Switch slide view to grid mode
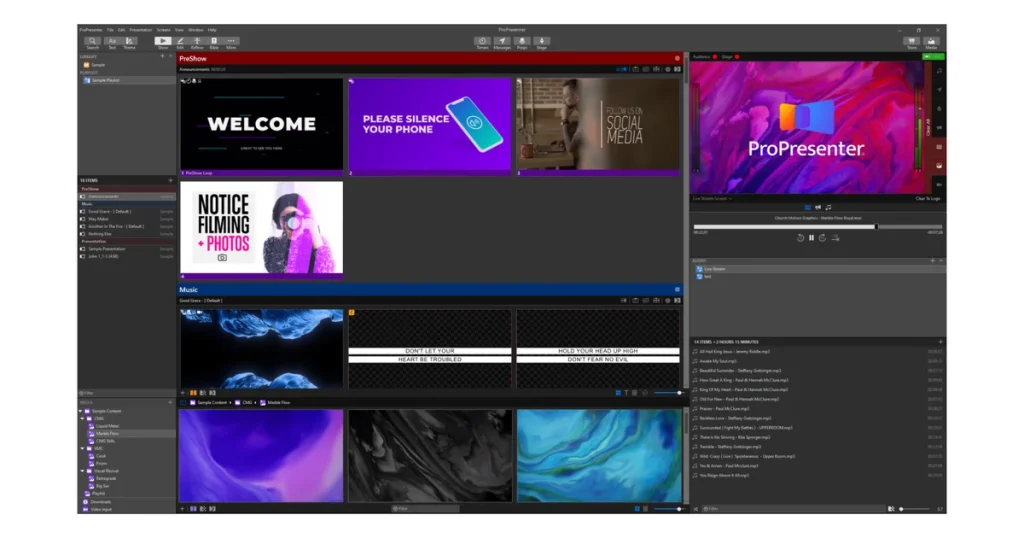1024x538 pixels. [x=618, y=393]
